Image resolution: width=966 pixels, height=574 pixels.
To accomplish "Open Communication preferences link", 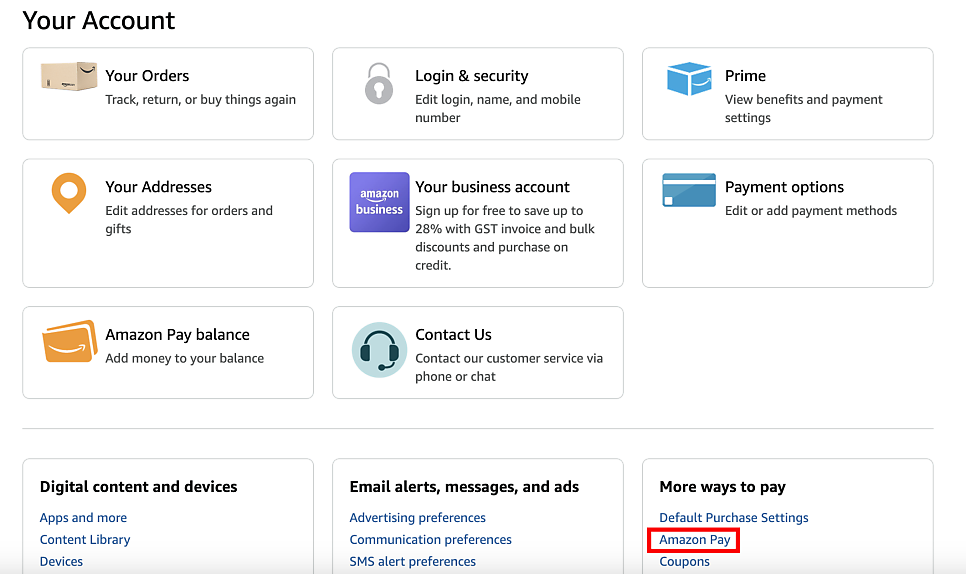I will click(431, 540).
